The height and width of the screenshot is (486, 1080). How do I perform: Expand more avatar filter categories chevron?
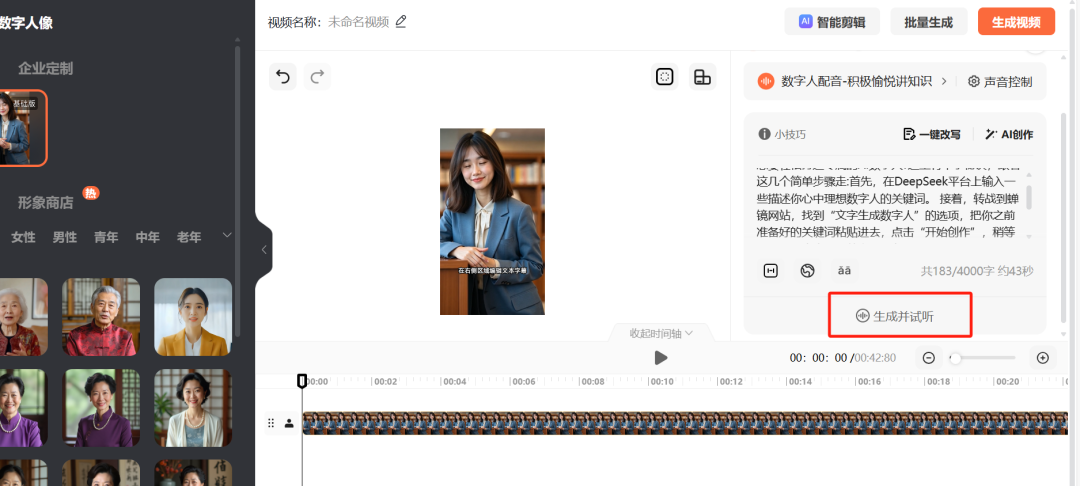227,235
